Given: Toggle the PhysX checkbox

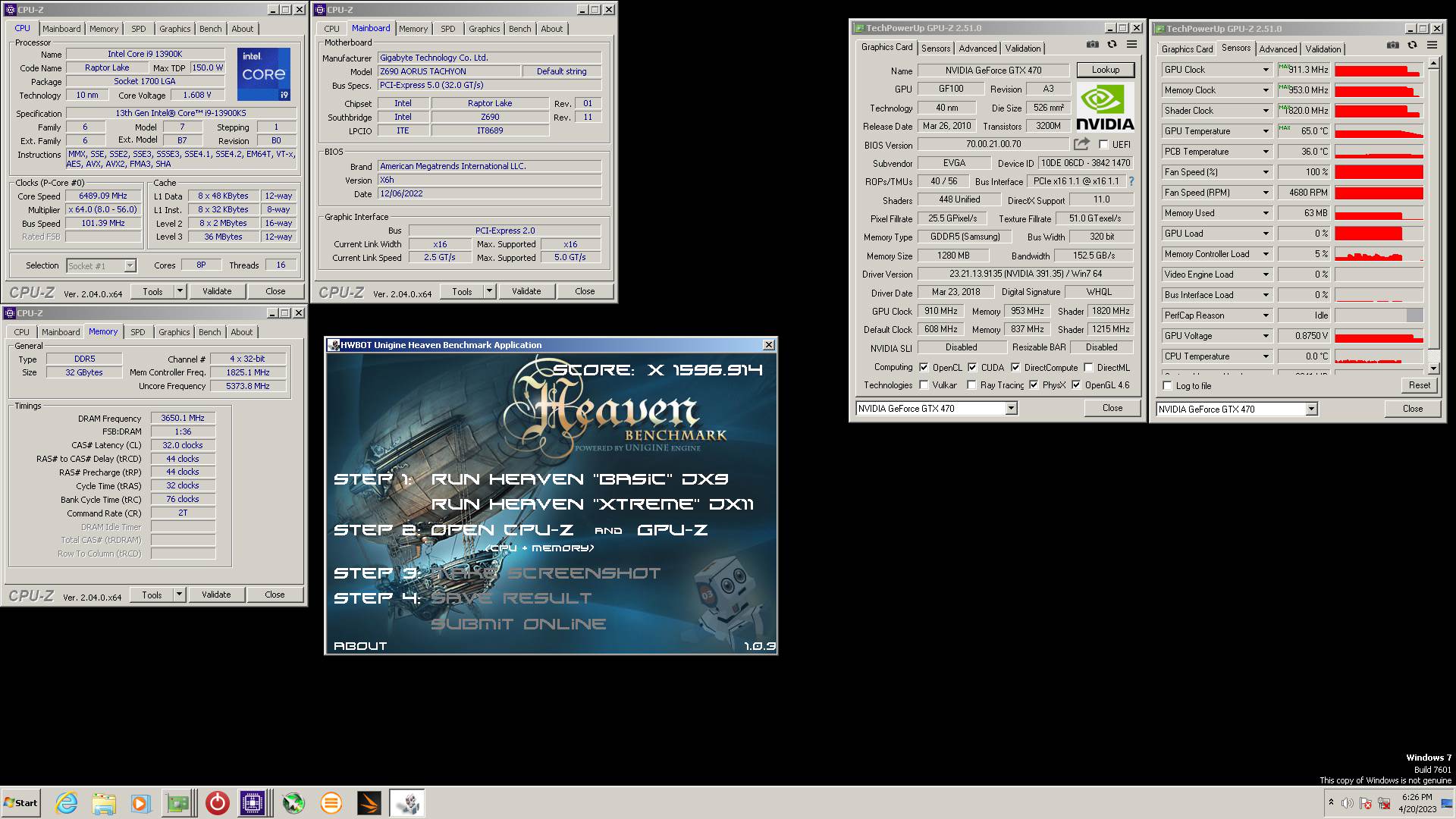Looking at the screenshot, I should pos(1034,384).
